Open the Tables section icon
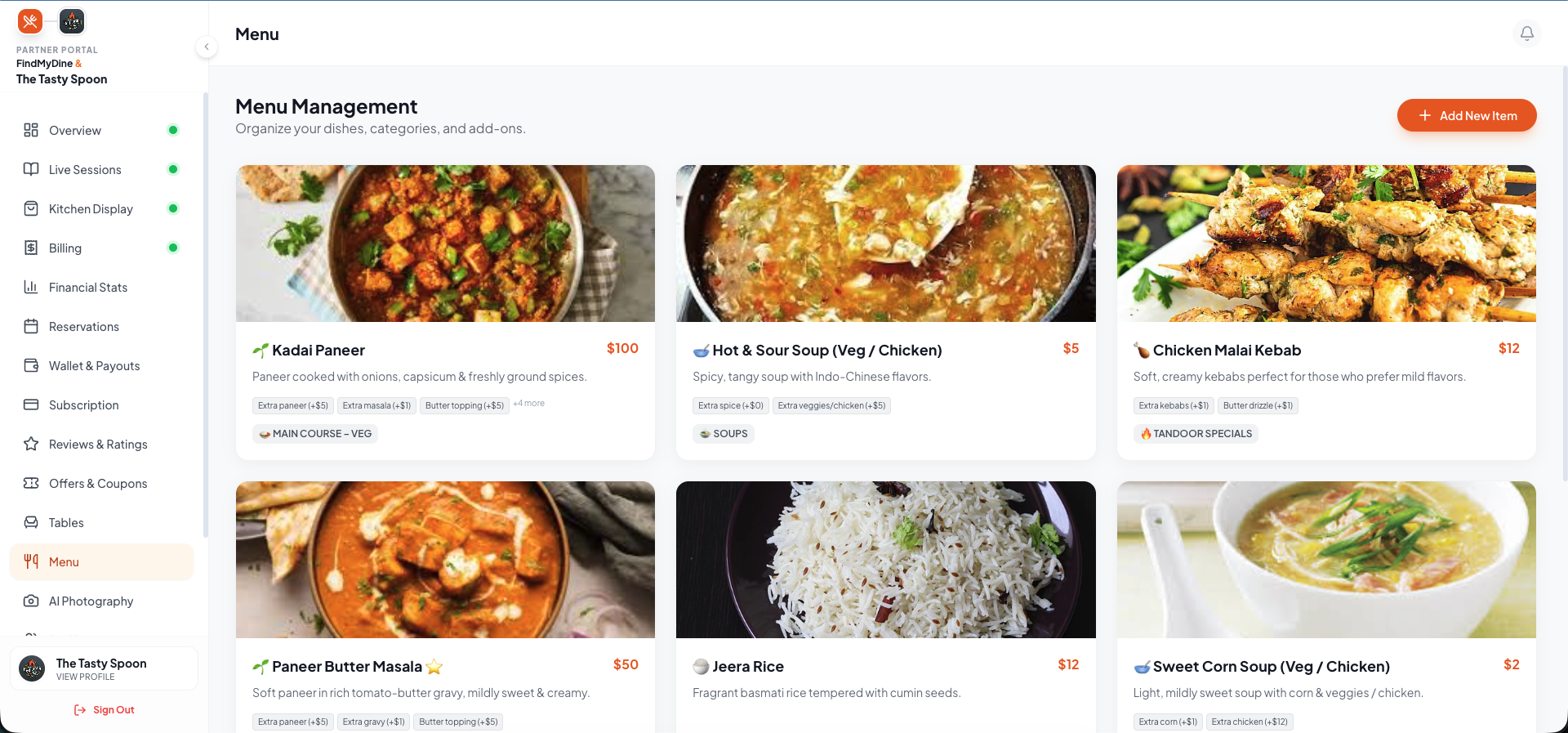 click(x=30, y=522)
